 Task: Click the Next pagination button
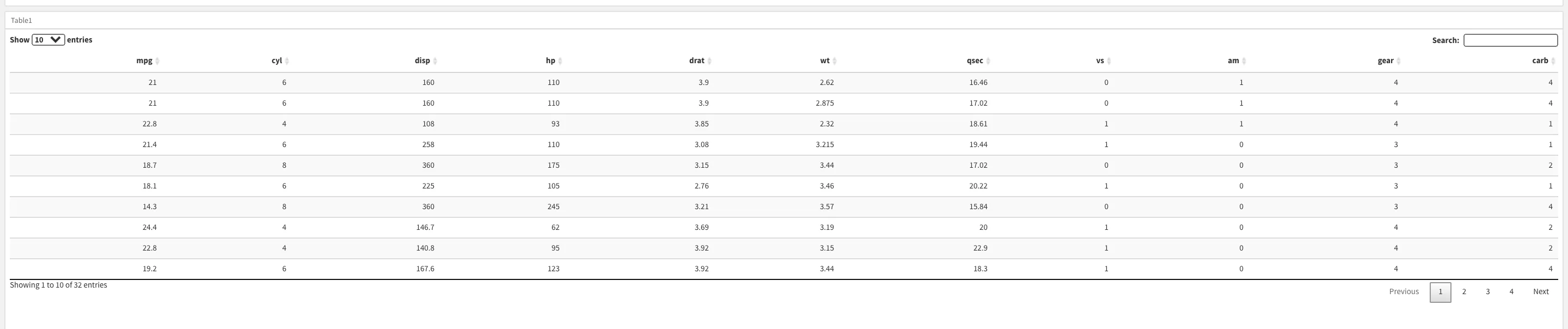[1541, 292]
